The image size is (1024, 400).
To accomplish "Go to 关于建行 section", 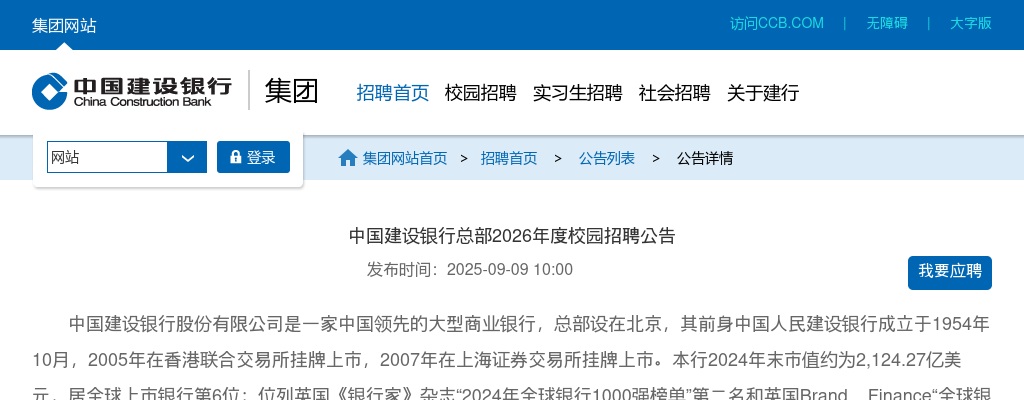I will point(763,93).
